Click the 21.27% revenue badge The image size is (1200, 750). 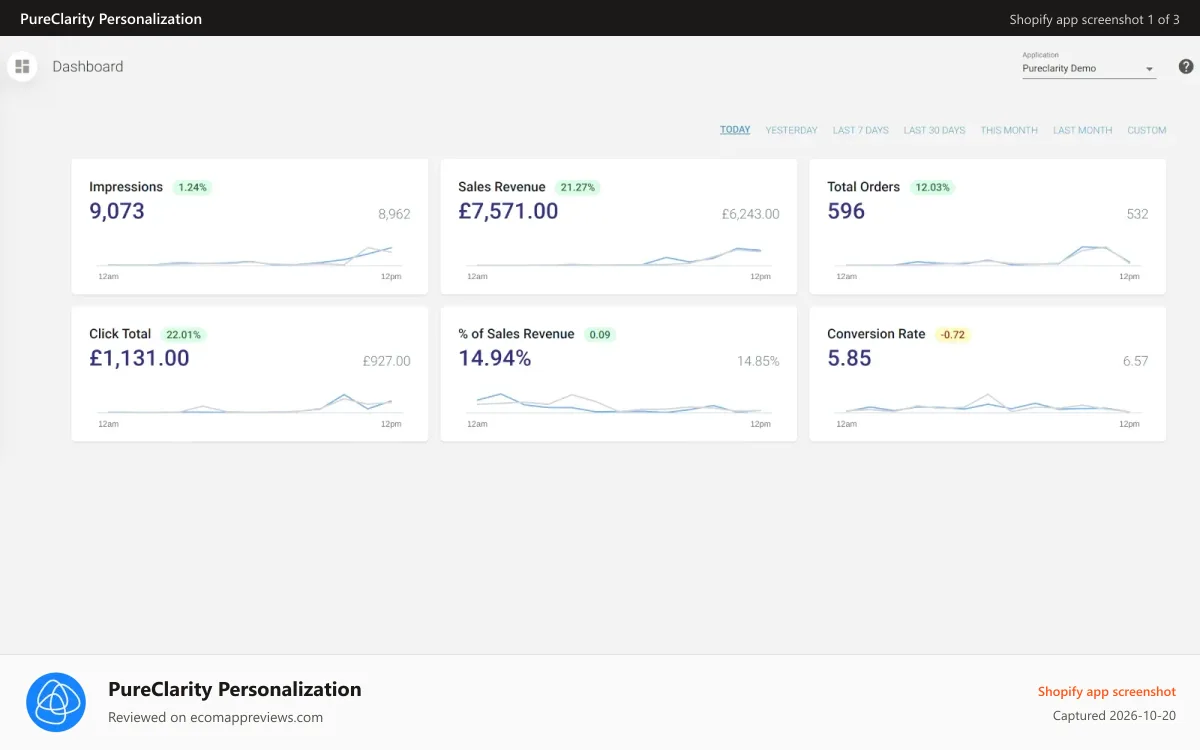pos(578,187)
